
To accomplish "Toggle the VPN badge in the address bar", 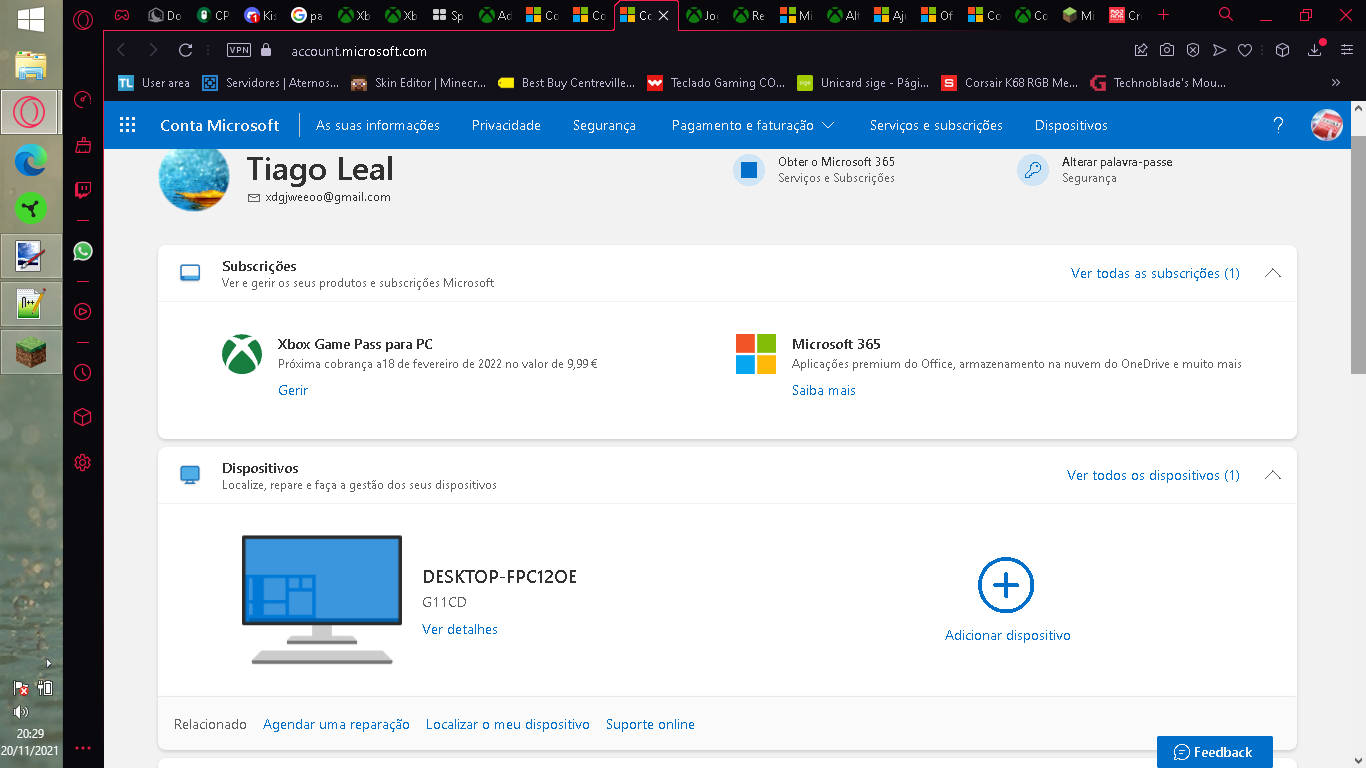I will coord(239,50).
